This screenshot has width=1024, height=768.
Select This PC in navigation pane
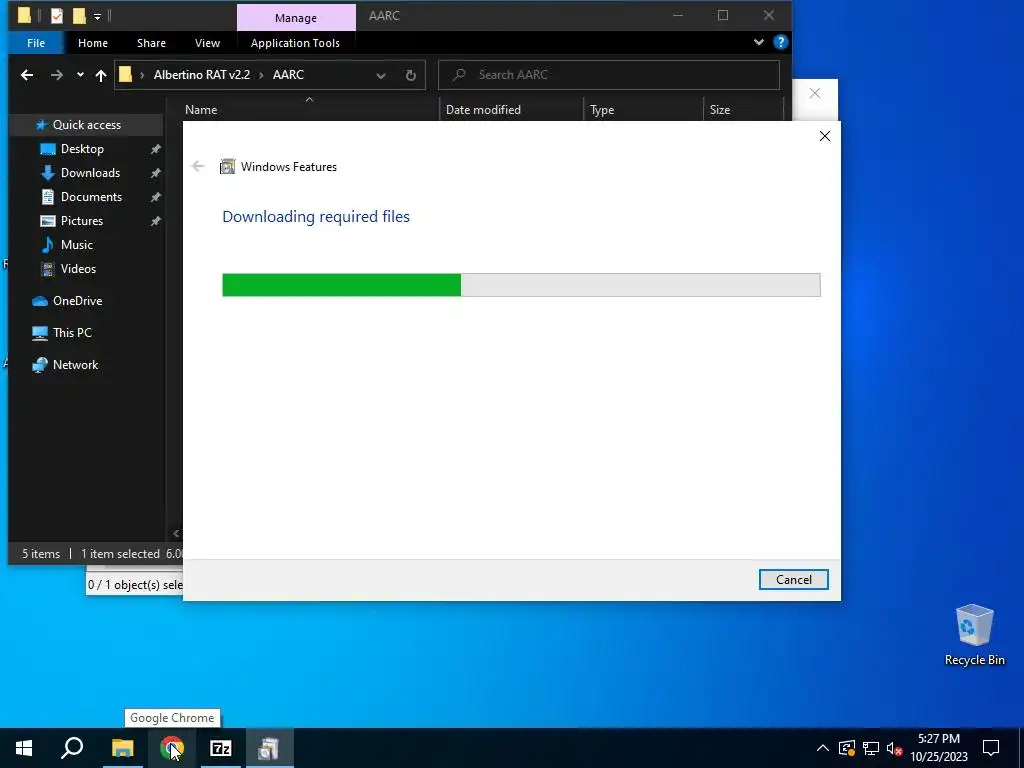click(72, 332)
